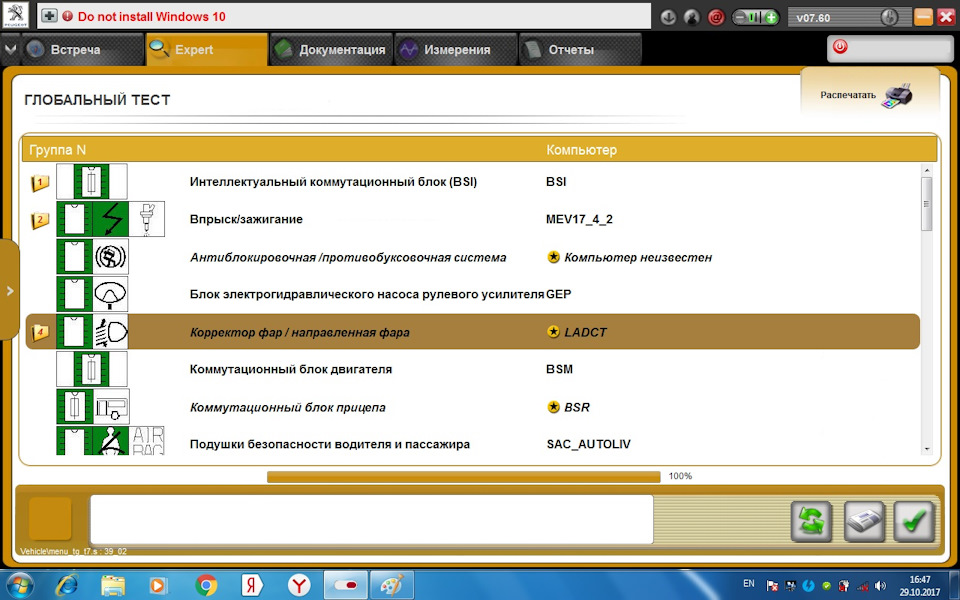Click the Peugeot logo icon
The height and width of the screenshot is (600, 960).
[15, 15]
